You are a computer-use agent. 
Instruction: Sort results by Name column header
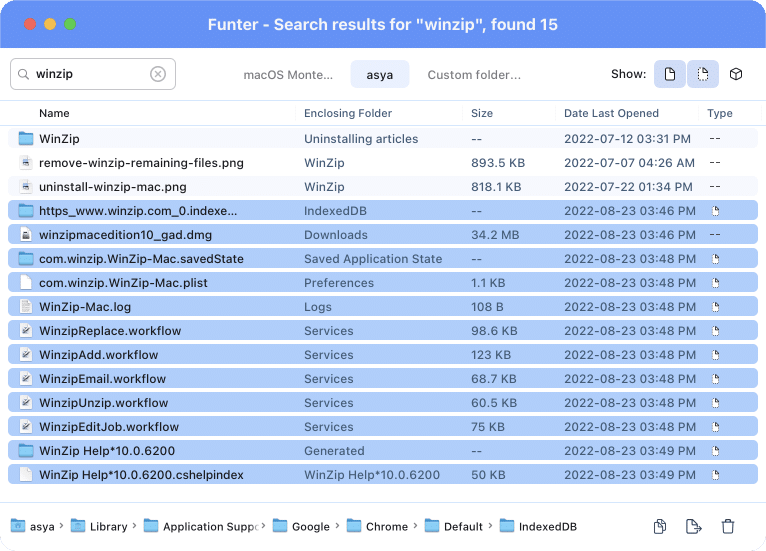click(55, 113)
